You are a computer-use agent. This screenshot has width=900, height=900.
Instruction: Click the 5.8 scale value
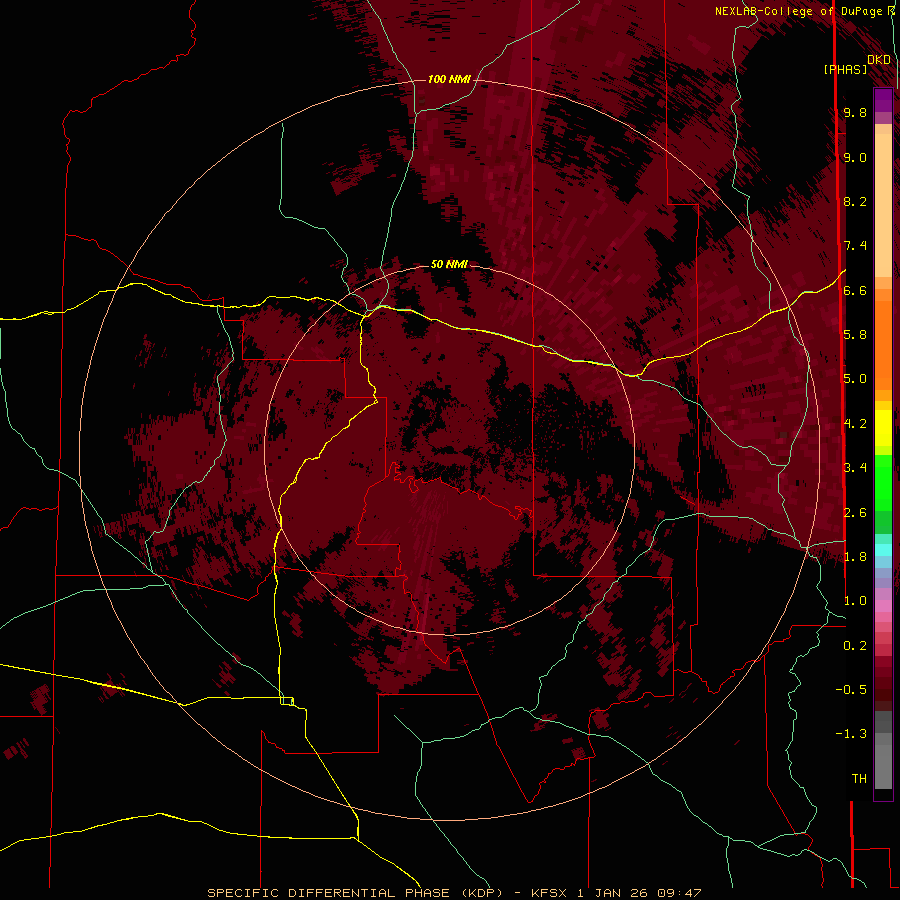tap(855, 335)
